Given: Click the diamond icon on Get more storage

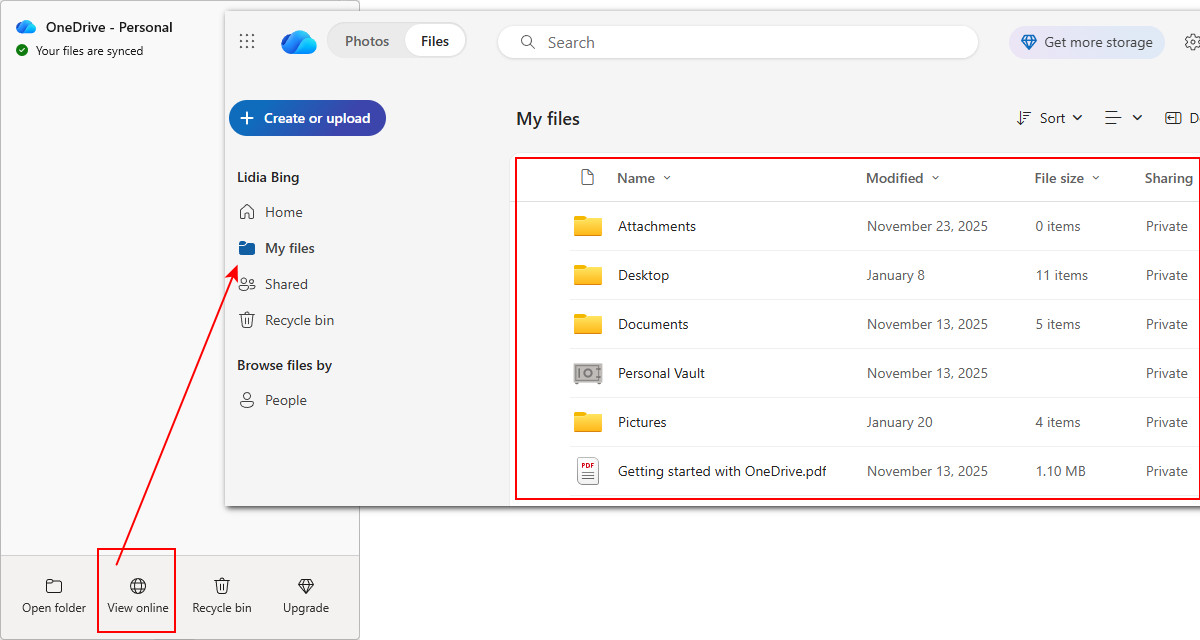Looking at the screenshot, I should 1028,42.
